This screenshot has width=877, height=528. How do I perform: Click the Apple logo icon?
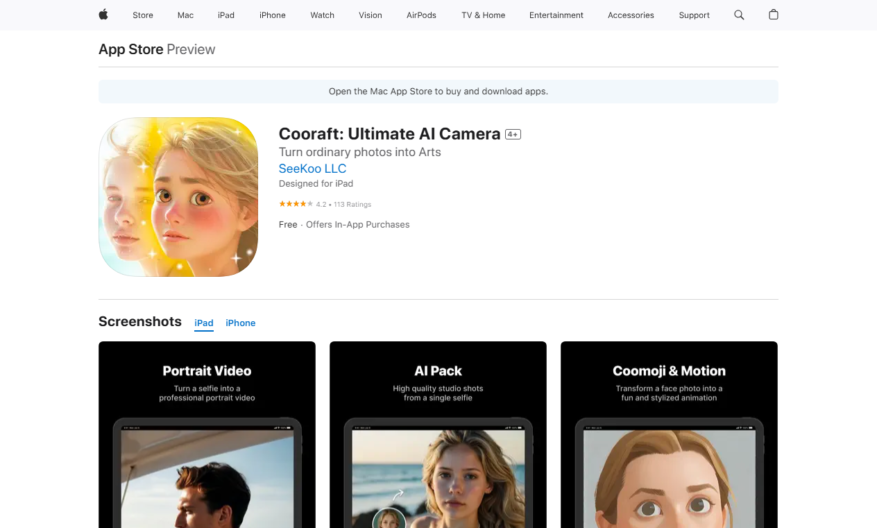point(103,15)
